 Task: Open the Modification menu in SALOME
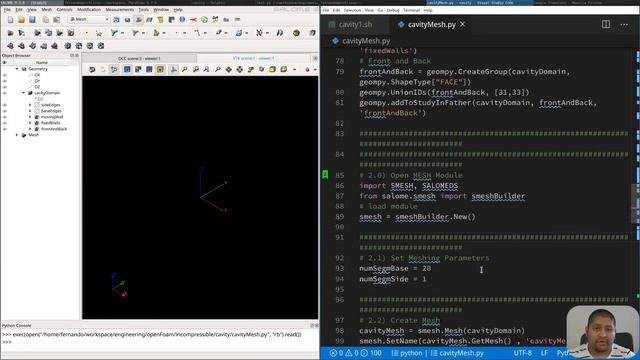click(x=89, y=9)
